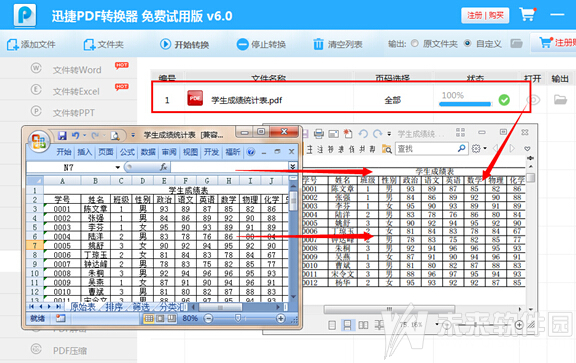Select the 自定义 output radio button

pos(468,43)
